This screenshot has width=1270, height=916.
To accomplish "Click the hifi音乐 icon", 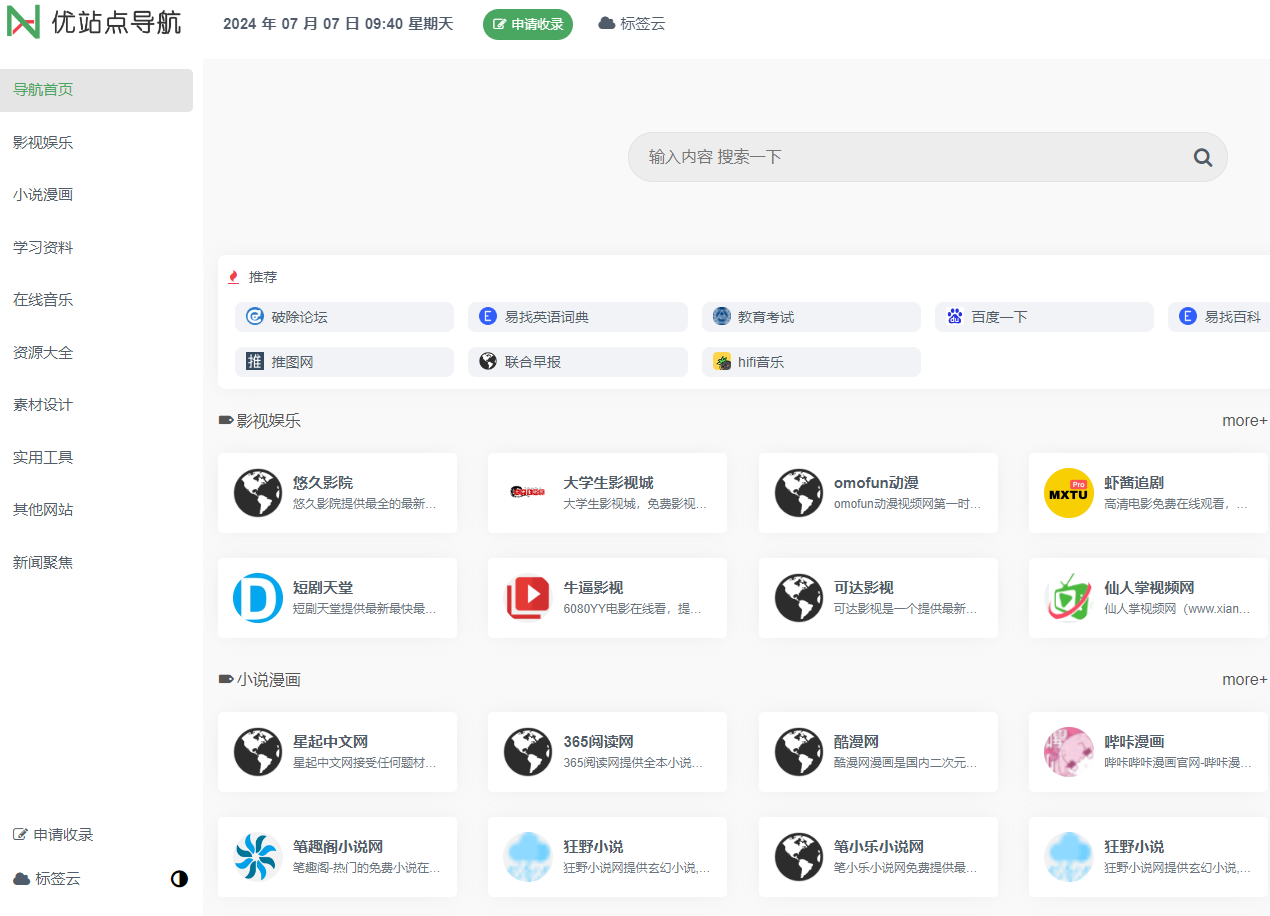I will point(722,362).
